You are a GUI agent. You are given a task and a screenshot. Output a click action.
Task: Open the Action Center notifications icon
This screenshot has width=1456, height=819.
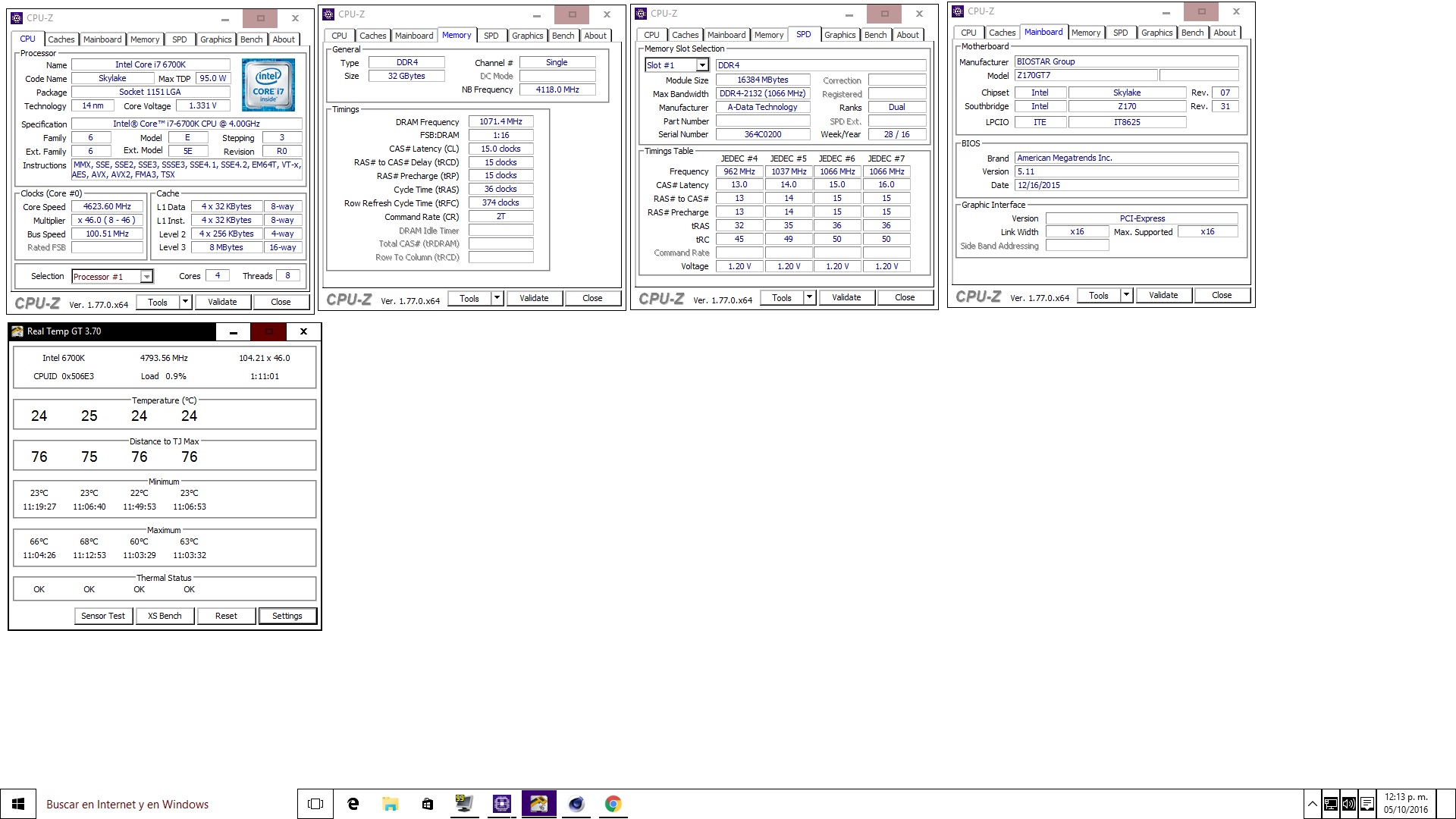pyautogui.click(x=1367, y=804)
